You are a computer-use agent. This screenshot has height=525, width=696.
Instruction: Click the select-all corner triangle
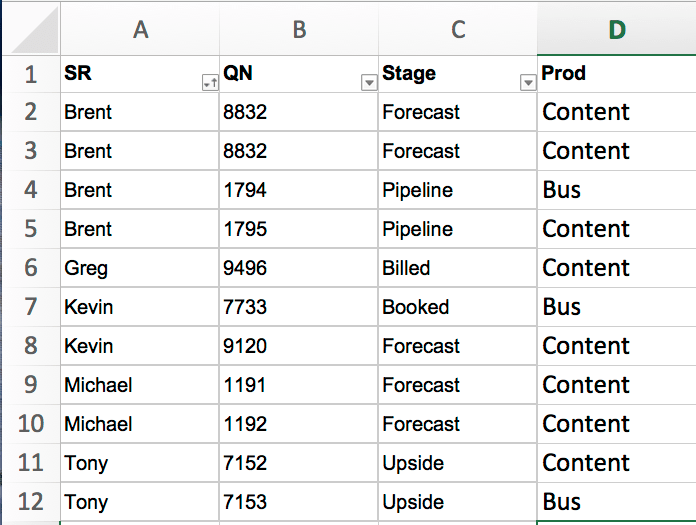tap(35, 31)
